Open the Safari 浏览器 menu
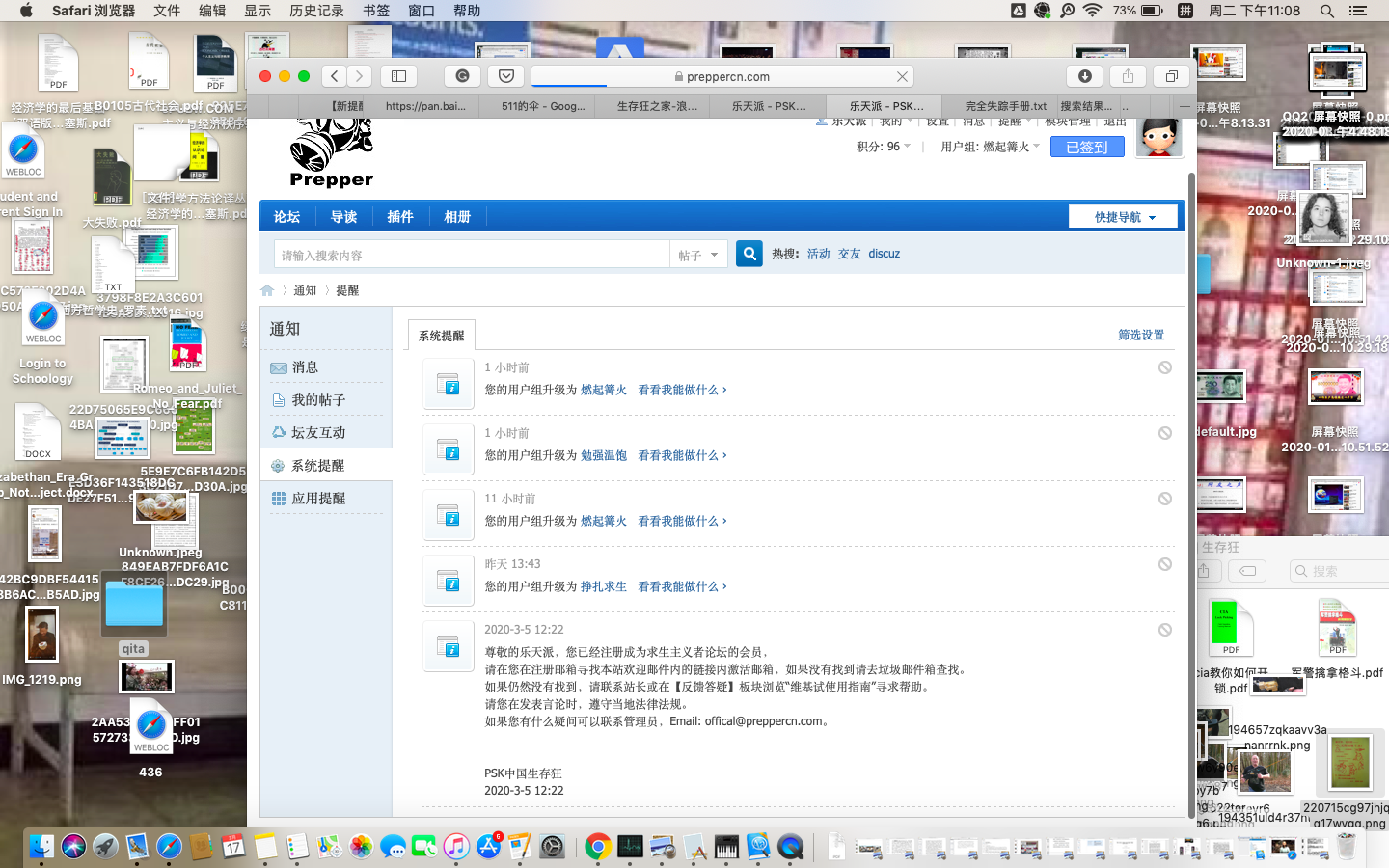Image resolution: width=1389 pixels, height=868 pixels. (x=94, y=11)
